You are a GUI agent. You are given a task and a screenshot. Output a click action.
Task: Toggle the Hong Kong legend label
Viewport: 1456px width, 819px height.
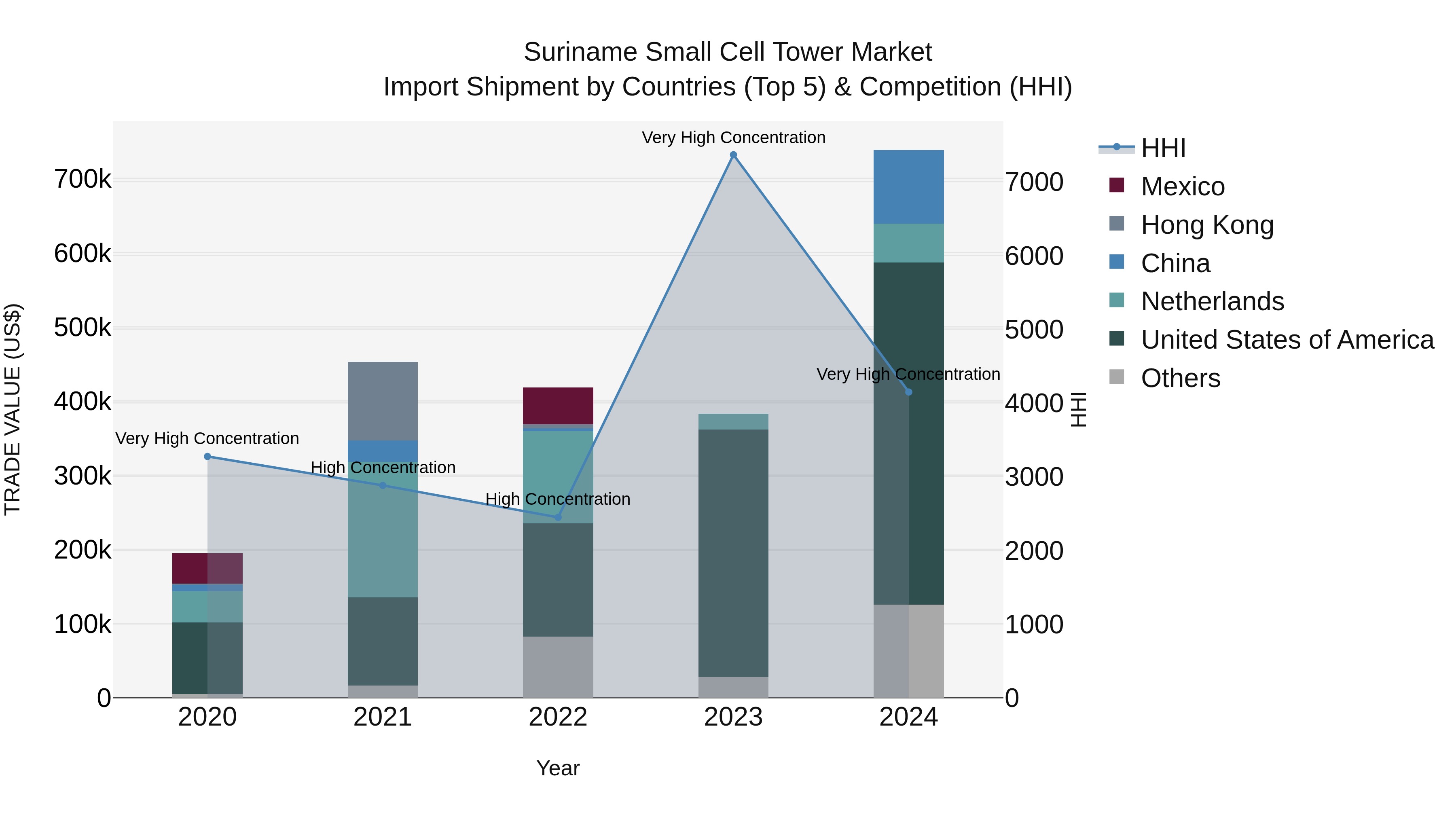(1207, 225)
